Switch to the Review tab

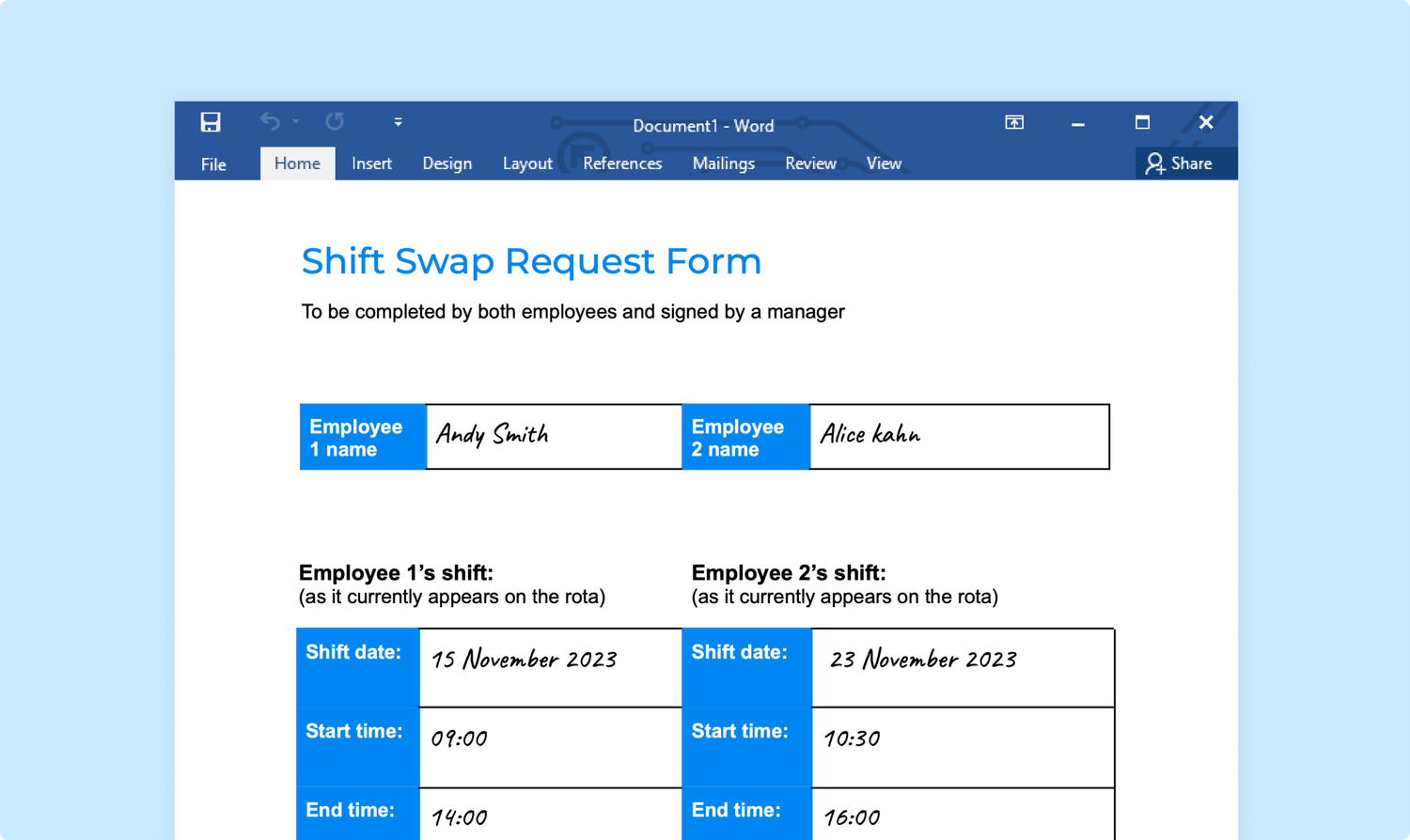pos(810,163)
